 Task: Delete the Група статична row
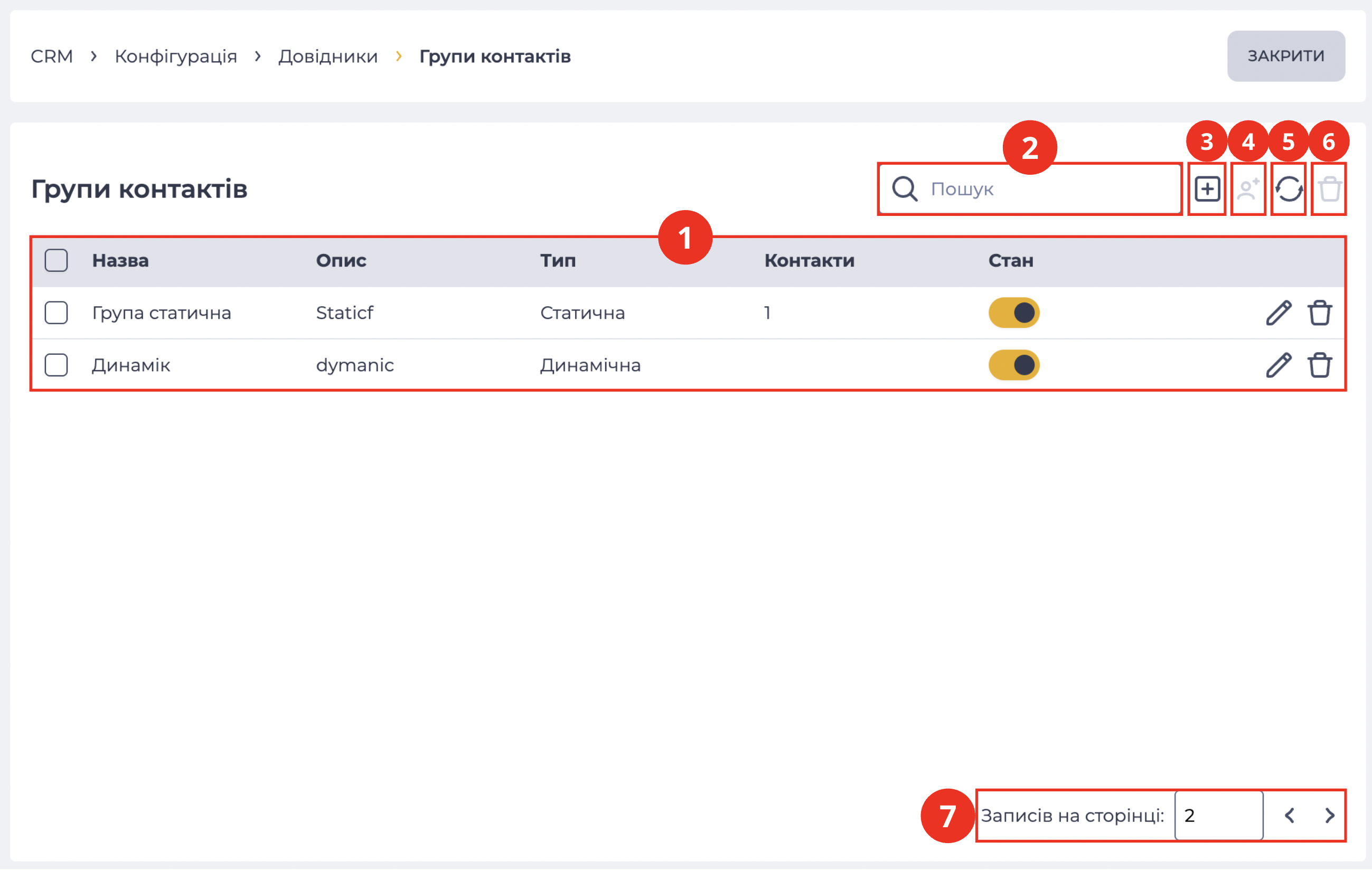[1320, 313]
